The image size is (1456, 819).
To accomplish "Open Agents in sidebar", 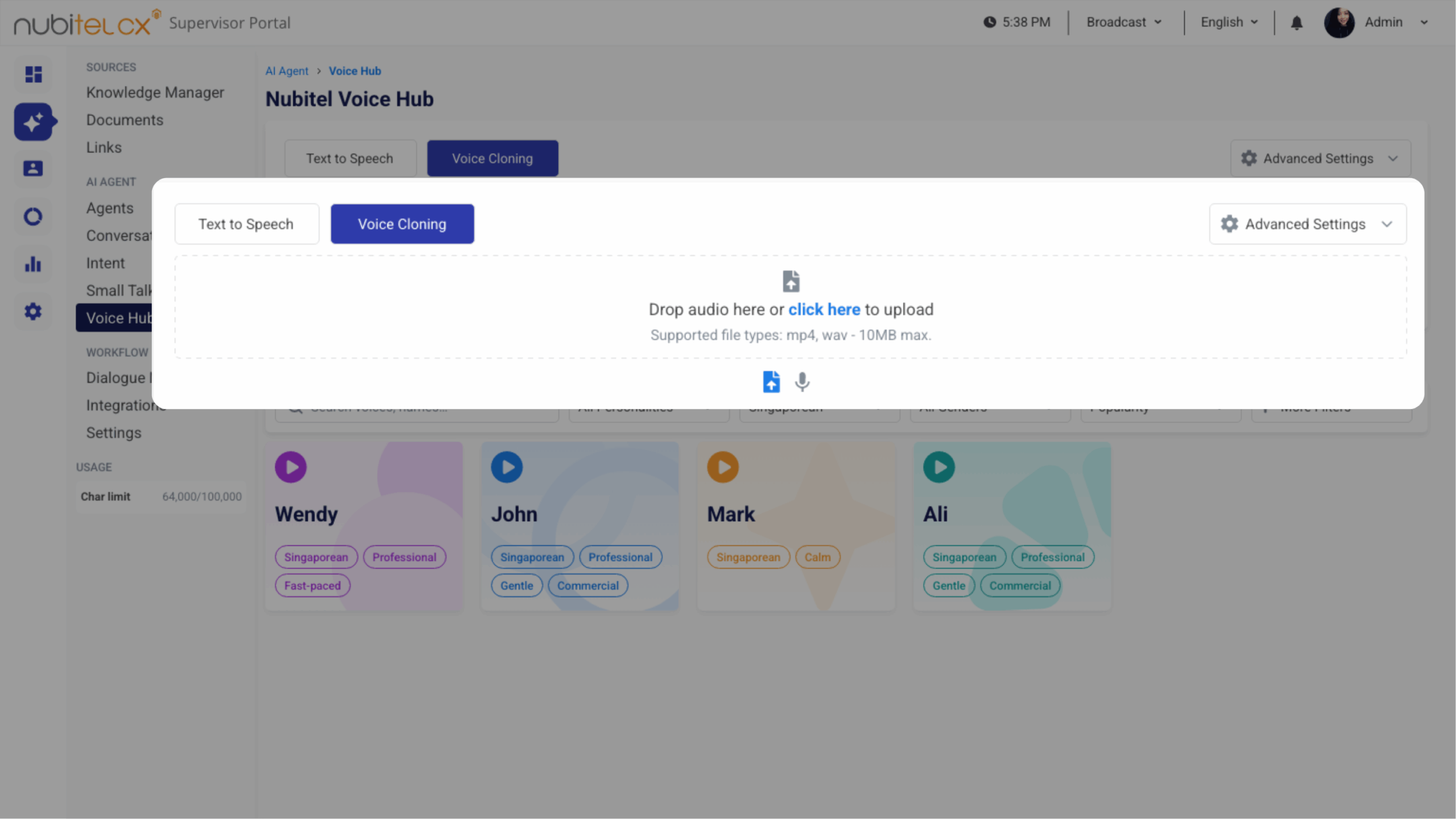I will coord(110,208).
